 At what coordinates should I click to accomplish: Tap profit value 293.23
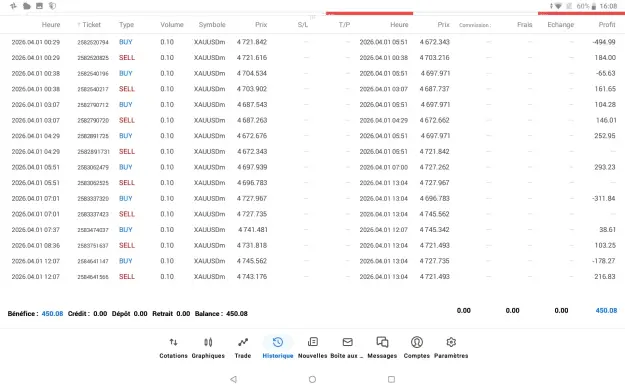605,167
